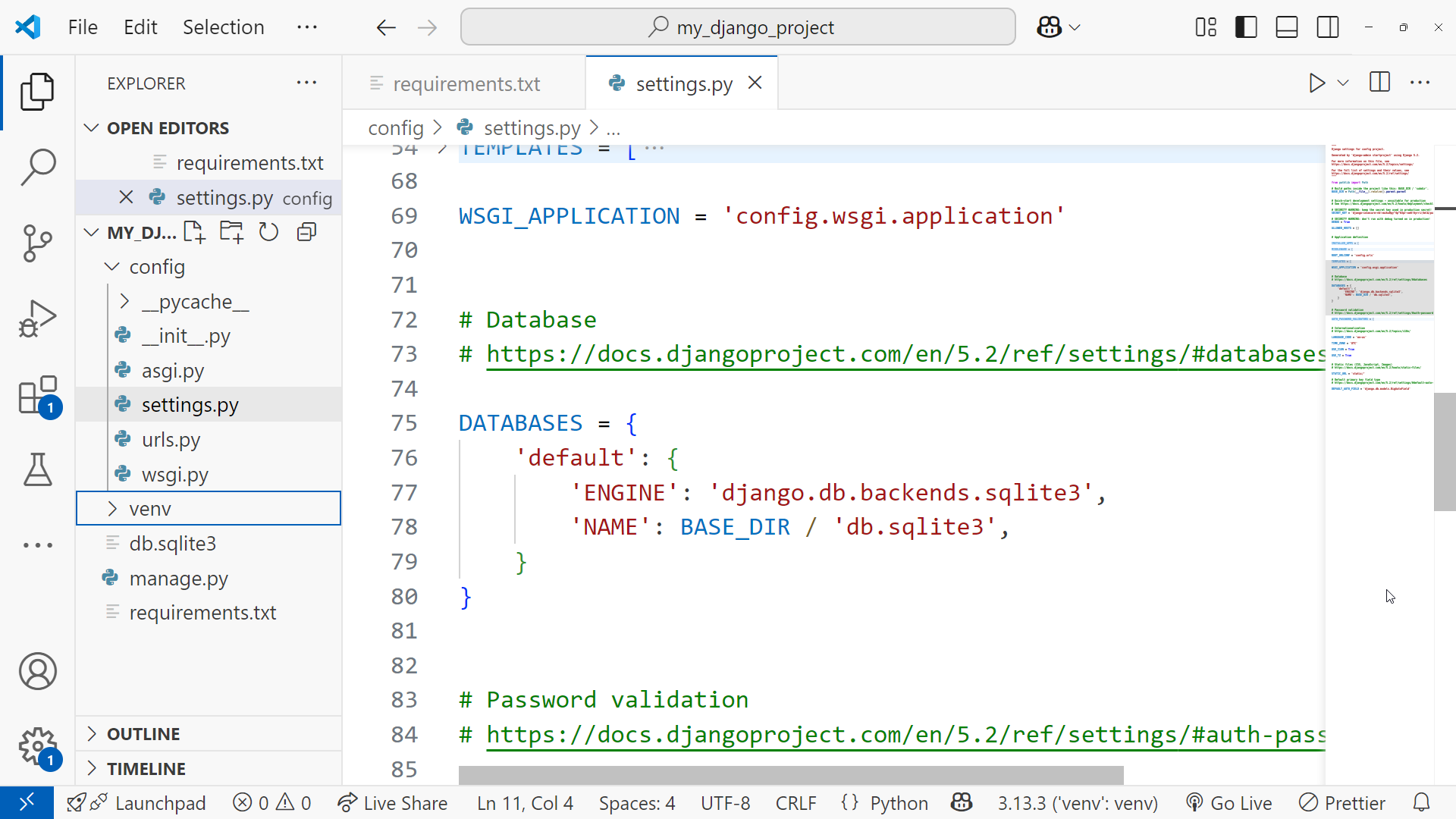Switch to the requirements.txt tab

tap(466, 83)
